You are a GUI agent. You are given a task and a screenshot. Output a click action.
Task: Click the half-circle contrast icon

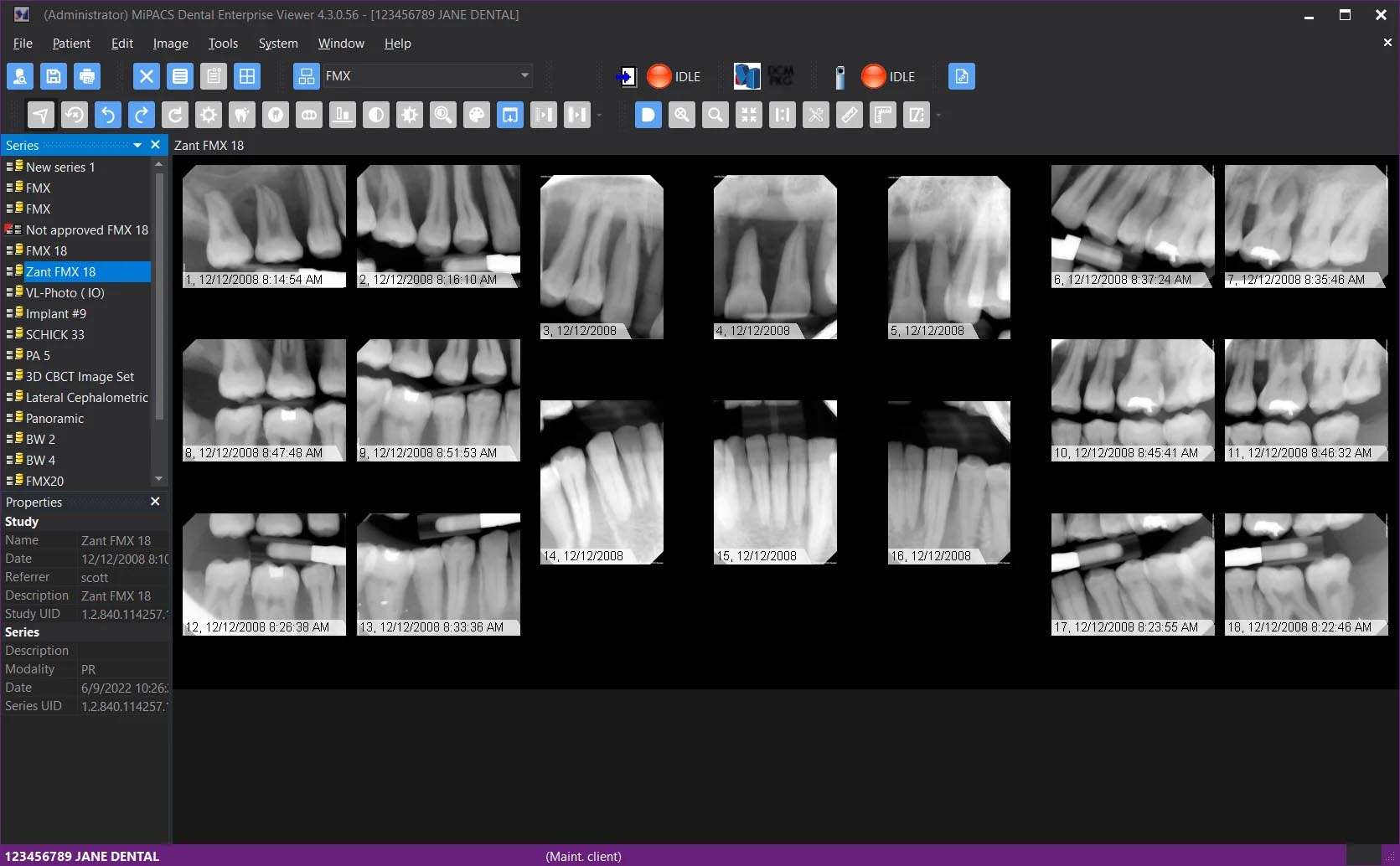click(x=376, y=115)
